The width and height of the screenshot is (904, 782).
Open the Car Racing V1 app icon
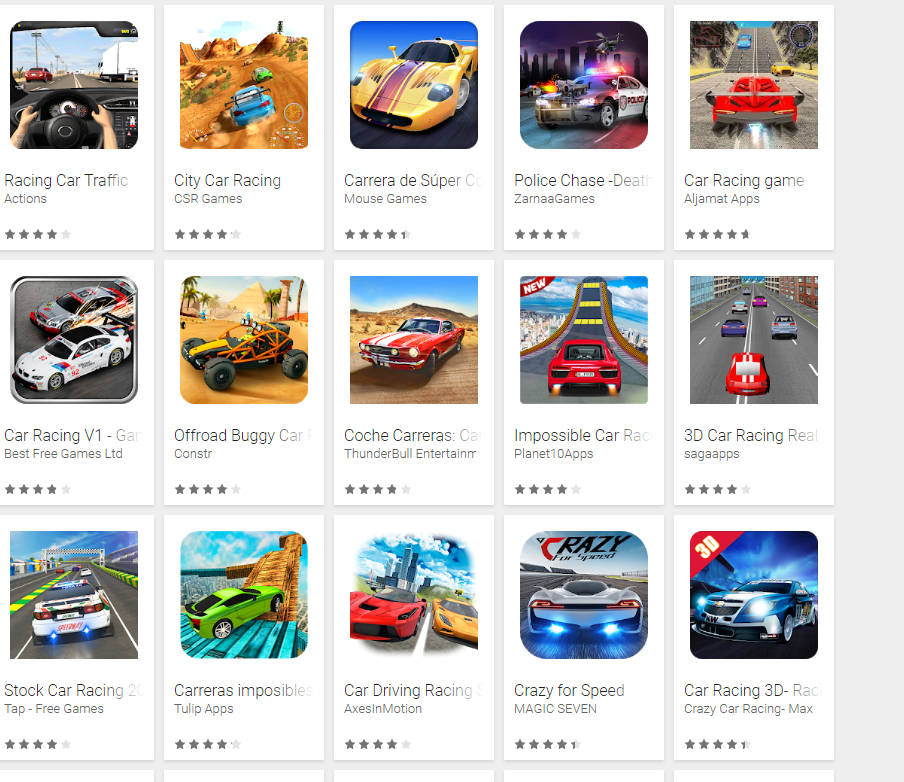pos(74,340)
